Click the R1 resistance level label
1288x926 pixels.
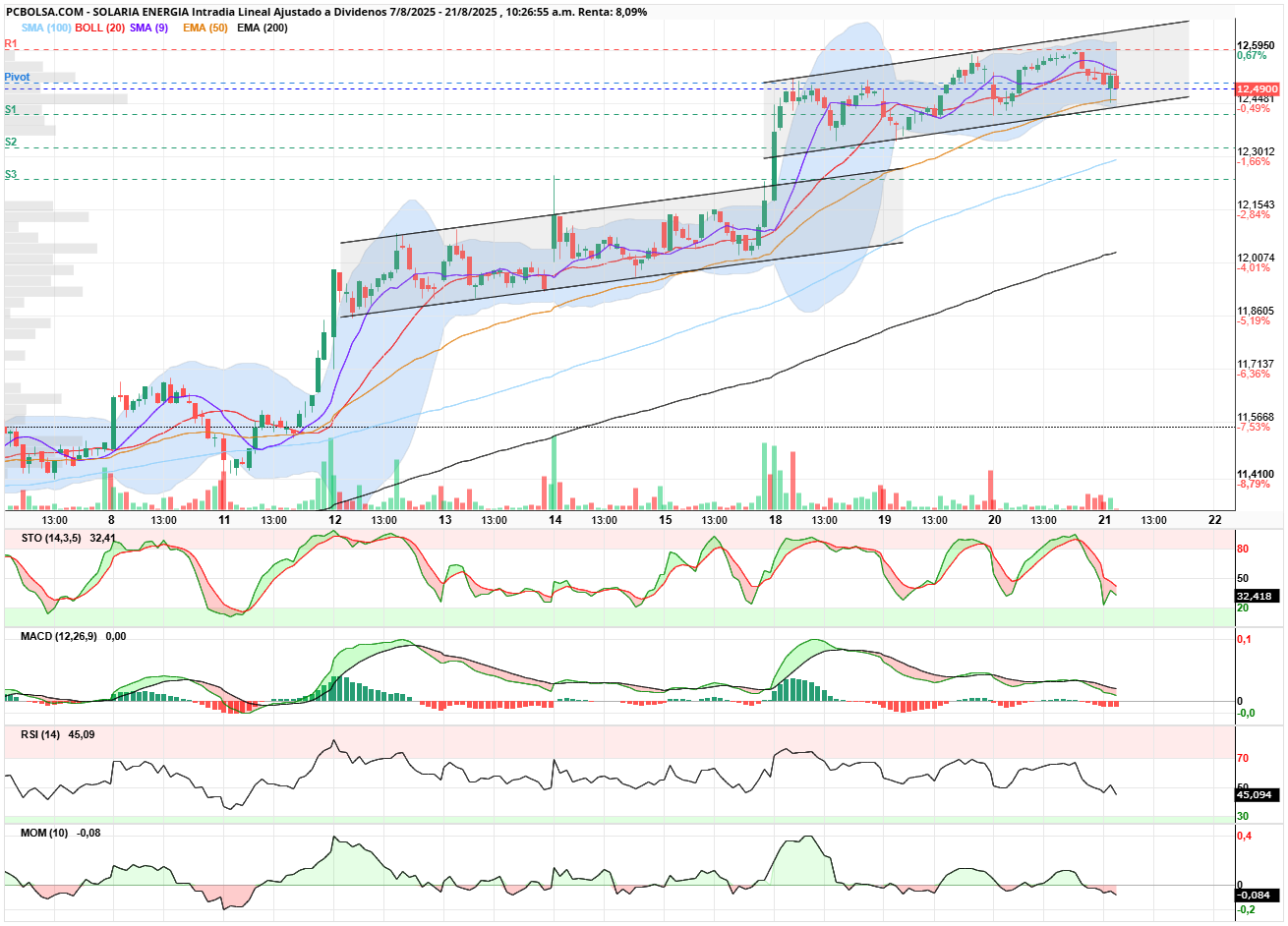tap(11, 44)
